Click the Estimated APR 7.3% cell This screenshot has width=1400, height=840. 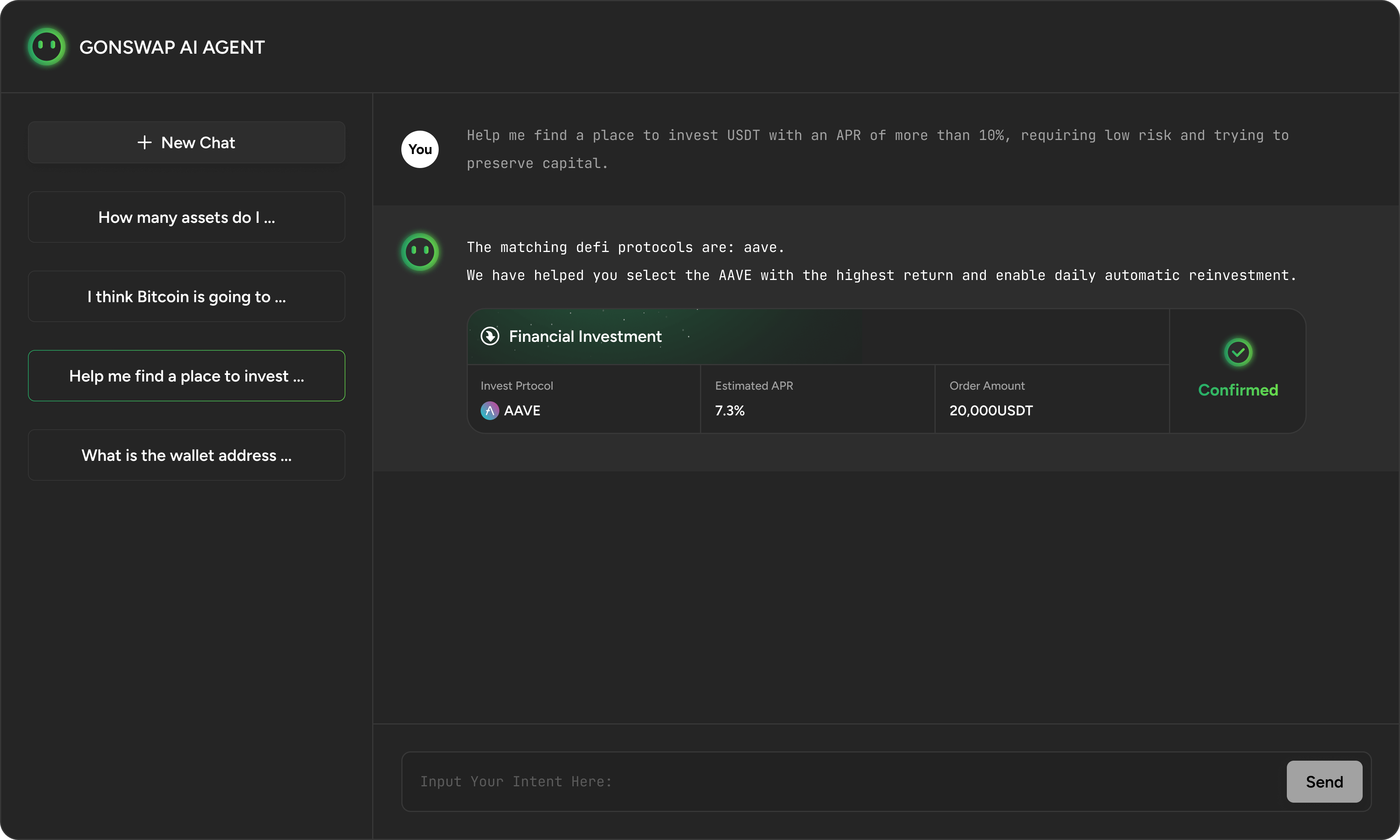pyautogui.click(x=817, y=399)
